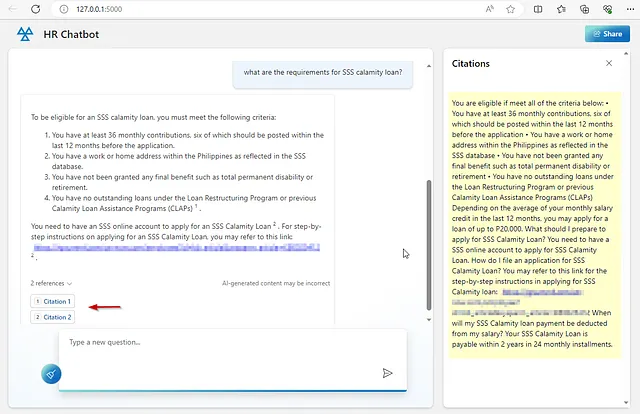Collapse the 2 references expander

[x=51, y=283]
